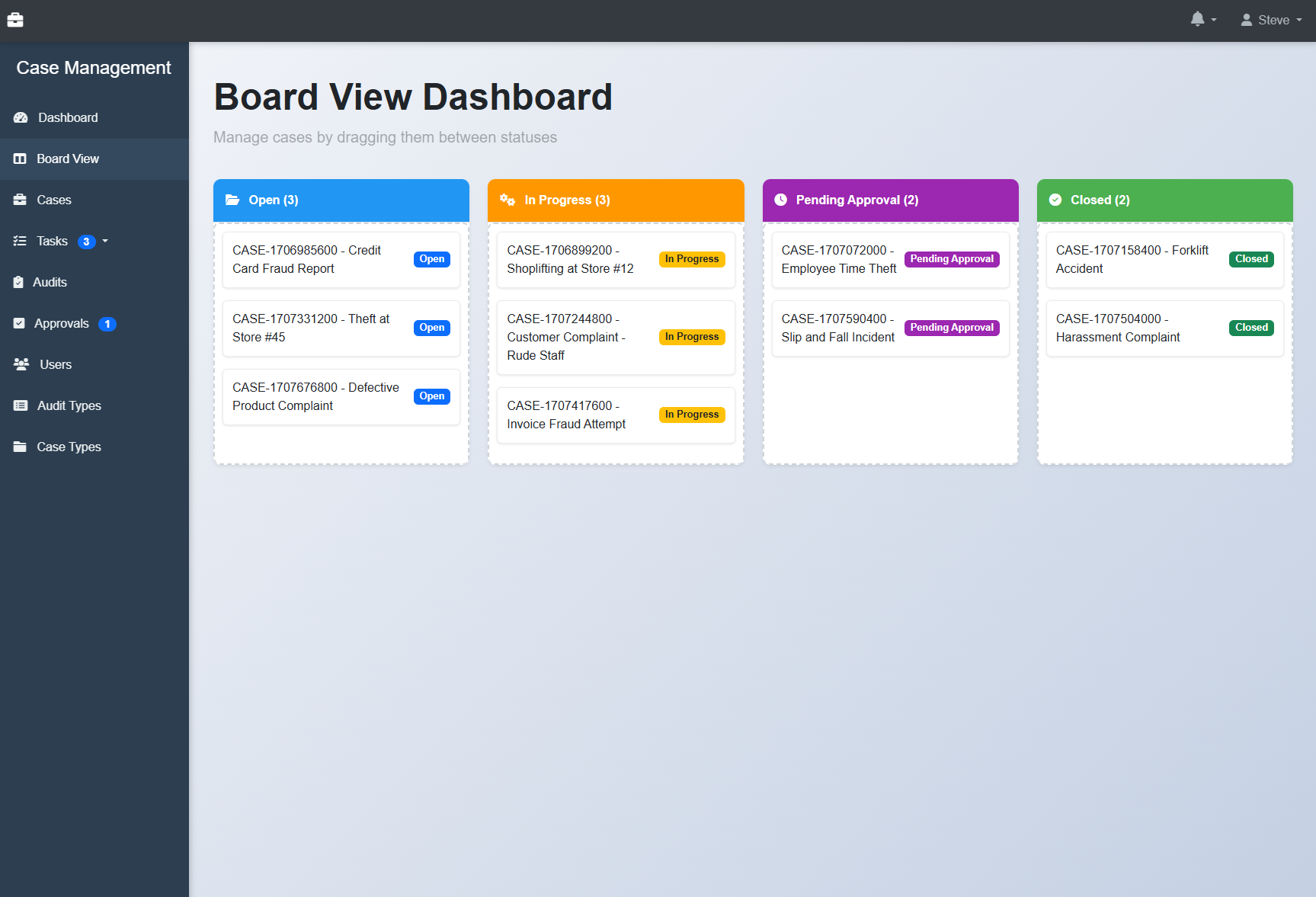Expand the notification dropdown arrow
Screen dimensions: 1316x897
click(1214, 21)
